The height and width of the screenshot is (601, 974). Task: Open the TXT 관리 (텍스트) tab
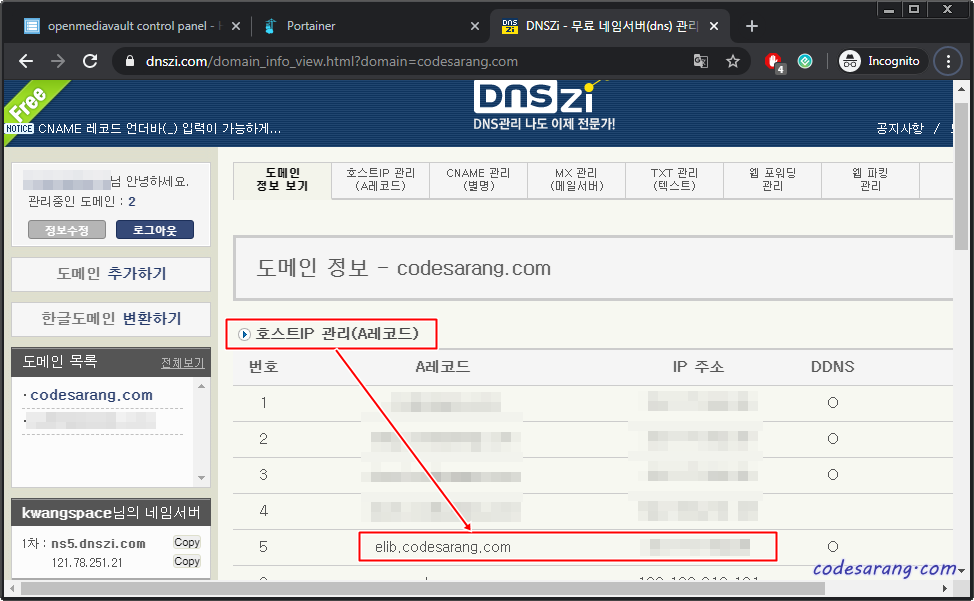coord(675,179)
